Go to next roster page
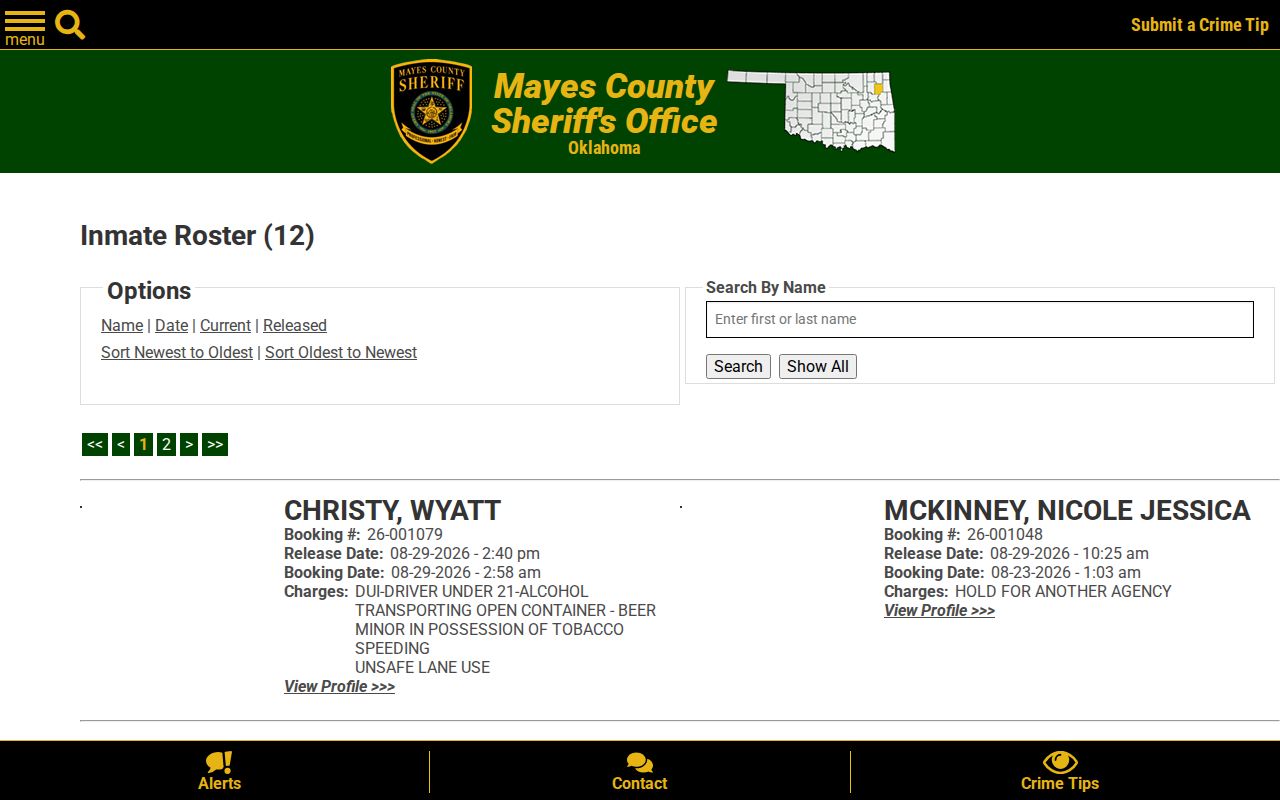 pos(189,444)
